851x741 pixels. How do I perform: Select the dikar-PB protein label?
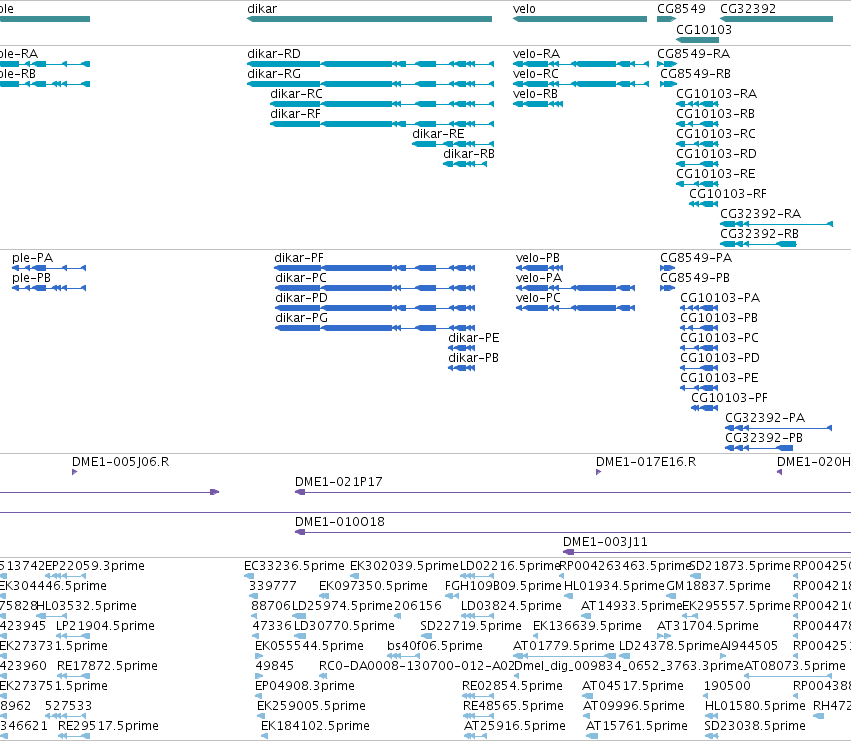point(473,358)
